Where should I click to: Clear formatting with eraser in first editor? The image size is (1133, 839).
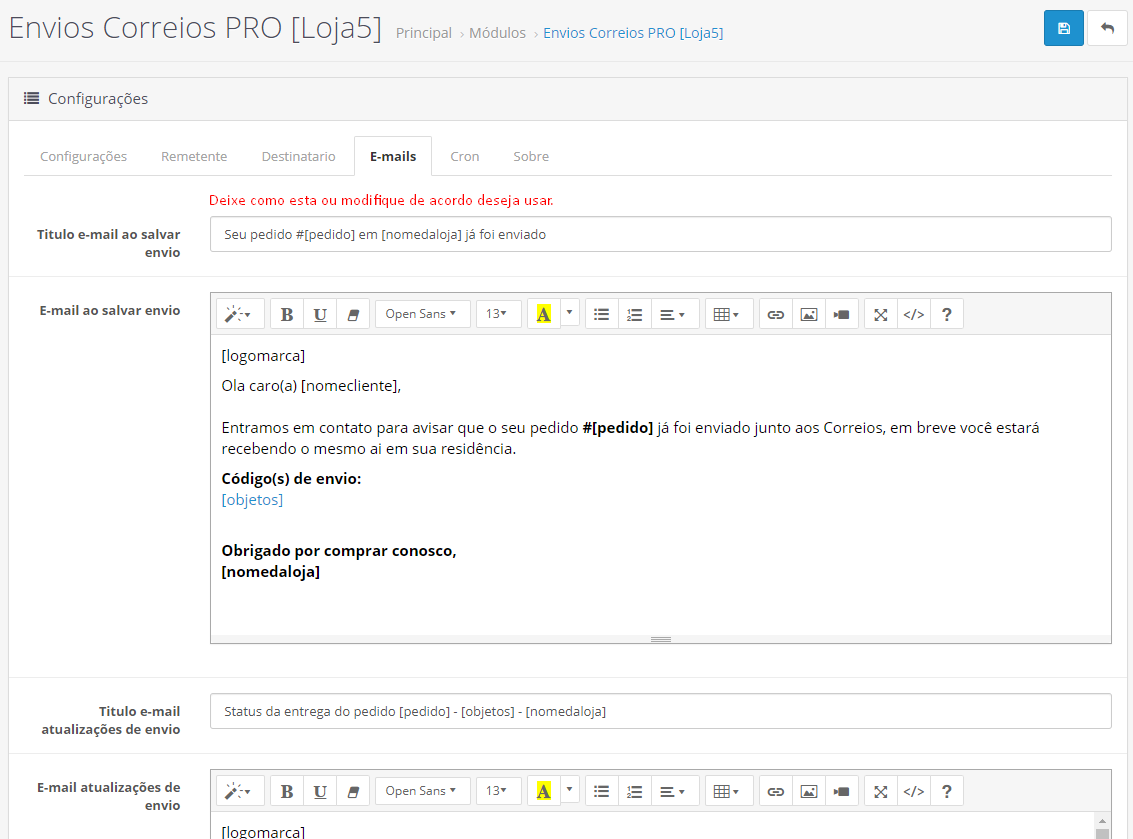[353, 314]
